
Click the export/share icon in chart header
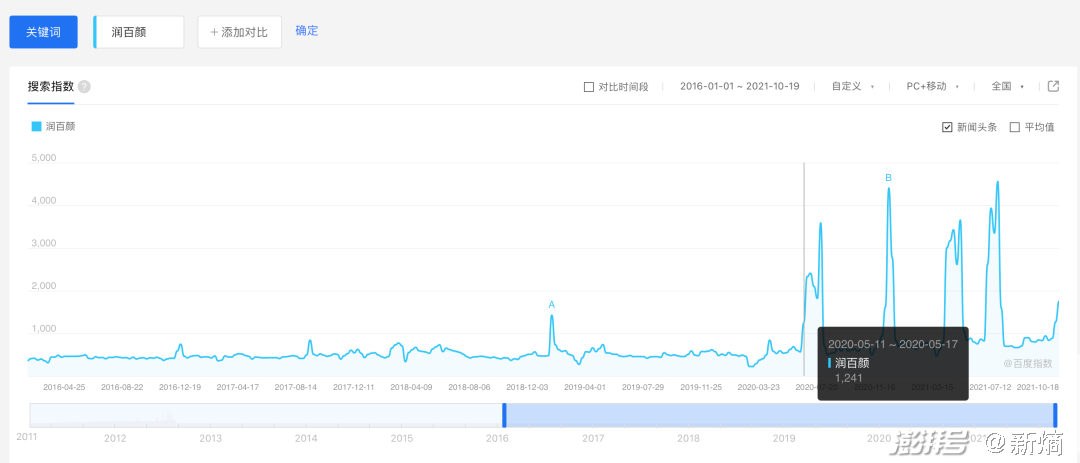pyautogui.click(x=1053, y=86)
